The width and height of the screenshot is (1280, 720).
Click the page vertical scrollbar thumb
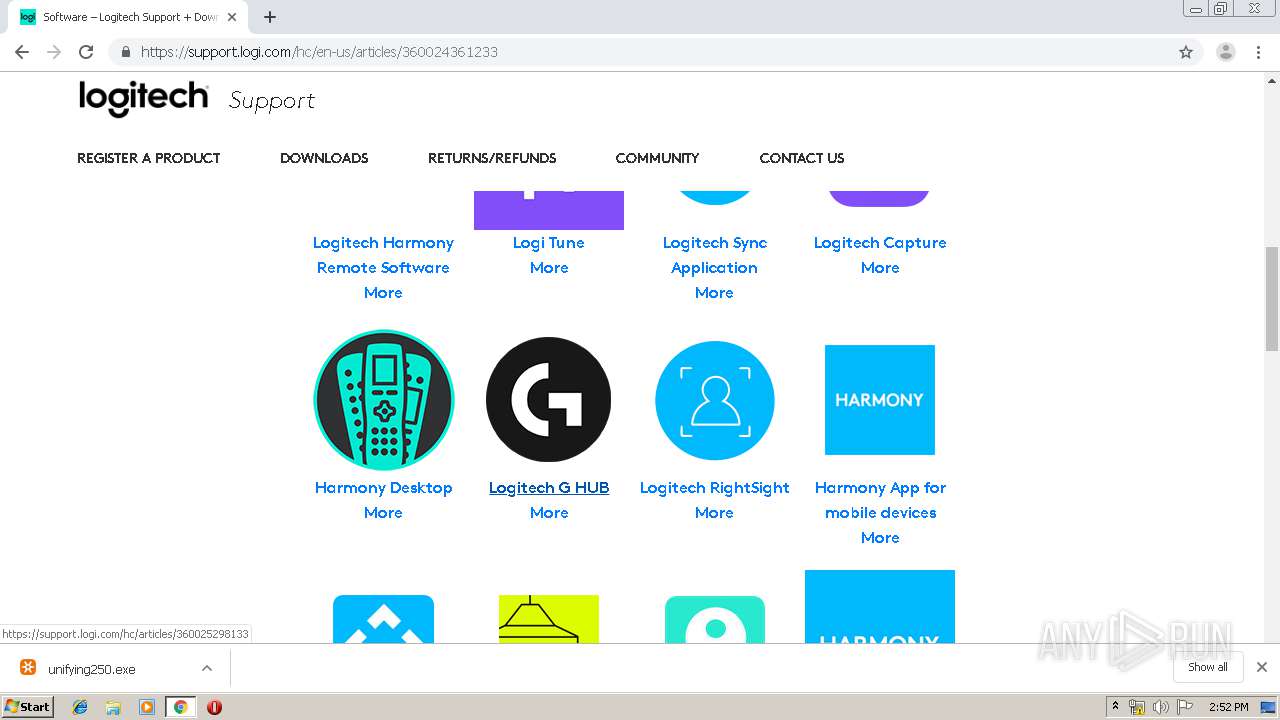pyautogui.click(x=1272, y=298)
